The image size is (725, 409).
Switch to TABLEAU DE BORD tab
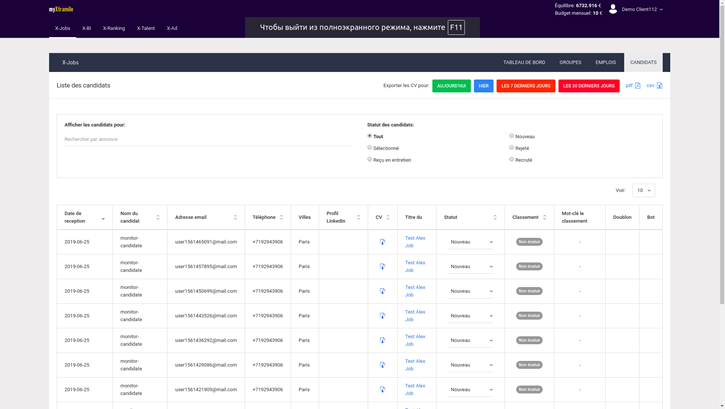pyautogui.click(x=524, y=62)
